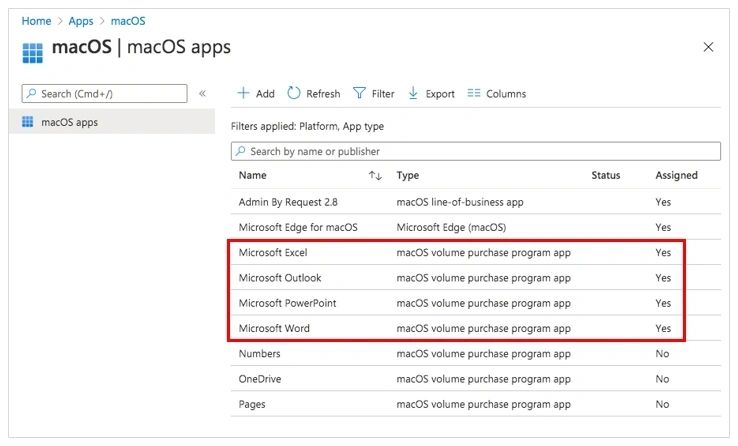
Task: Click the Filter funnel icon
Action: [x=359, y=93]
